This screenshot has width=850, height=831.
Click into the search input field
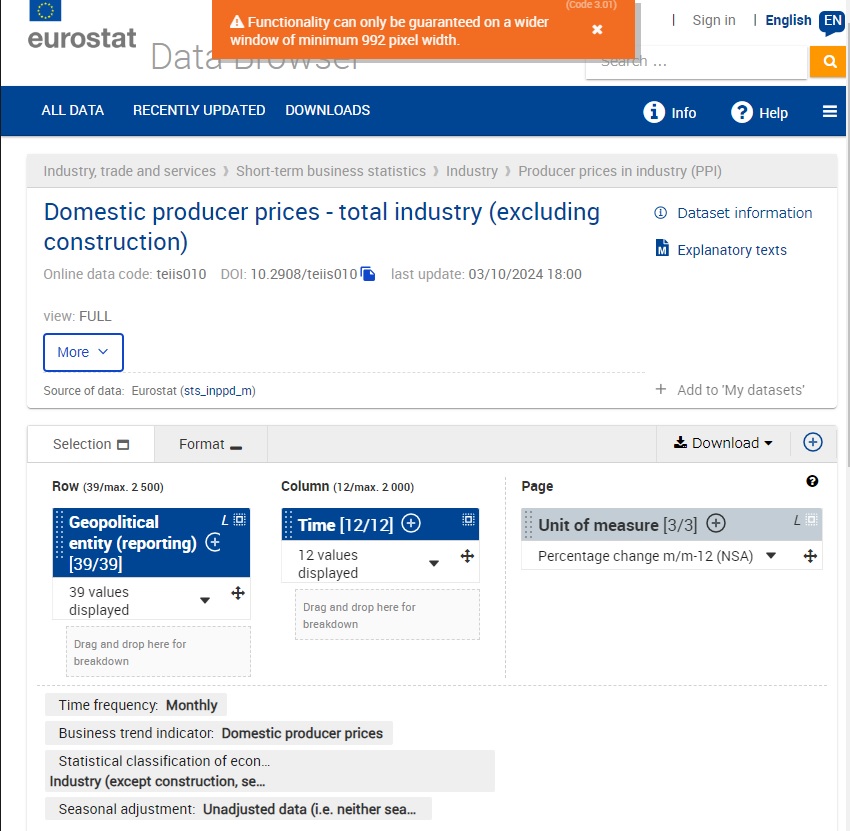click(x=695, y=62)
